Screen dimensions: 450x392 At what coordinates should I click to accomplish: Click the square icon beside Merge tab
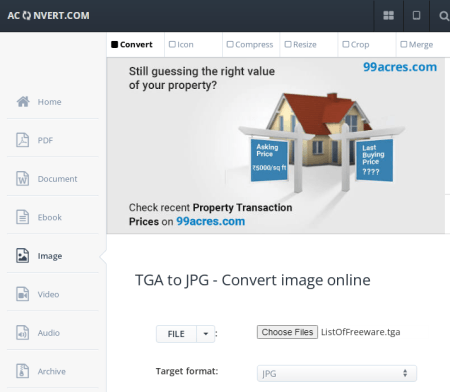404,44
